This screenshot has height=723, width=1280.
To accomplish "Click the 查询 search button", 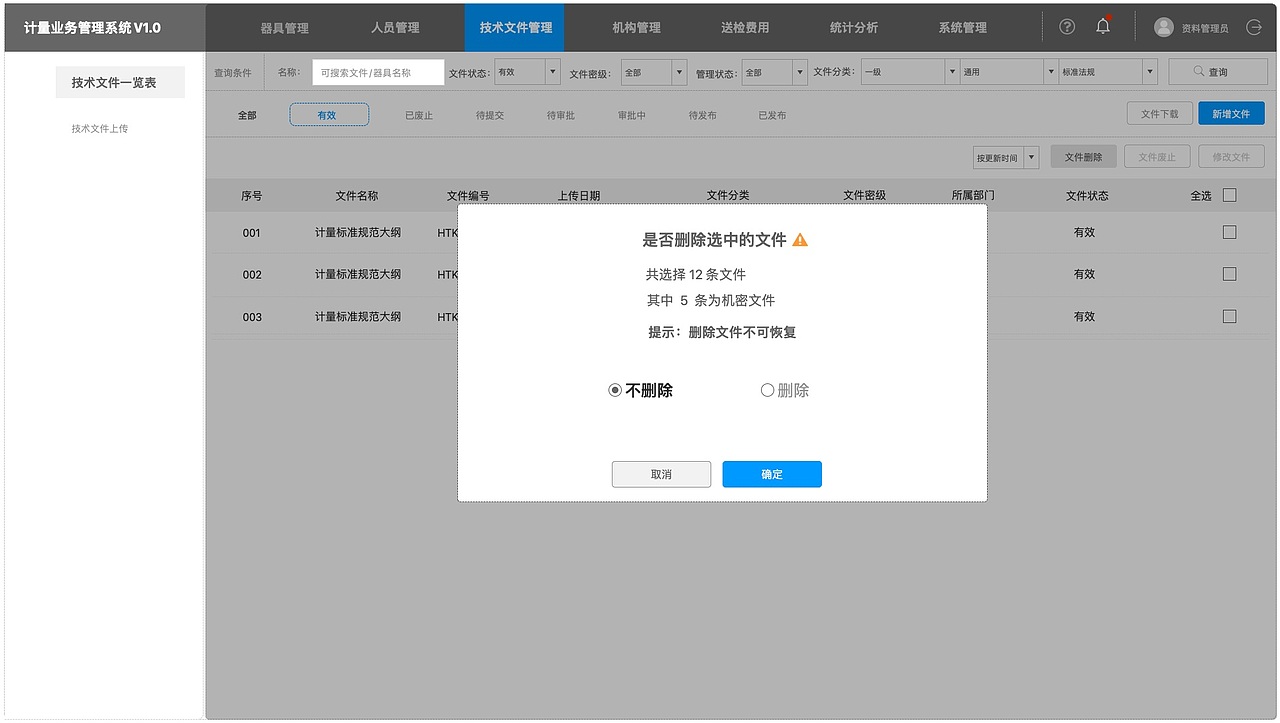I will pos(1217,72).
